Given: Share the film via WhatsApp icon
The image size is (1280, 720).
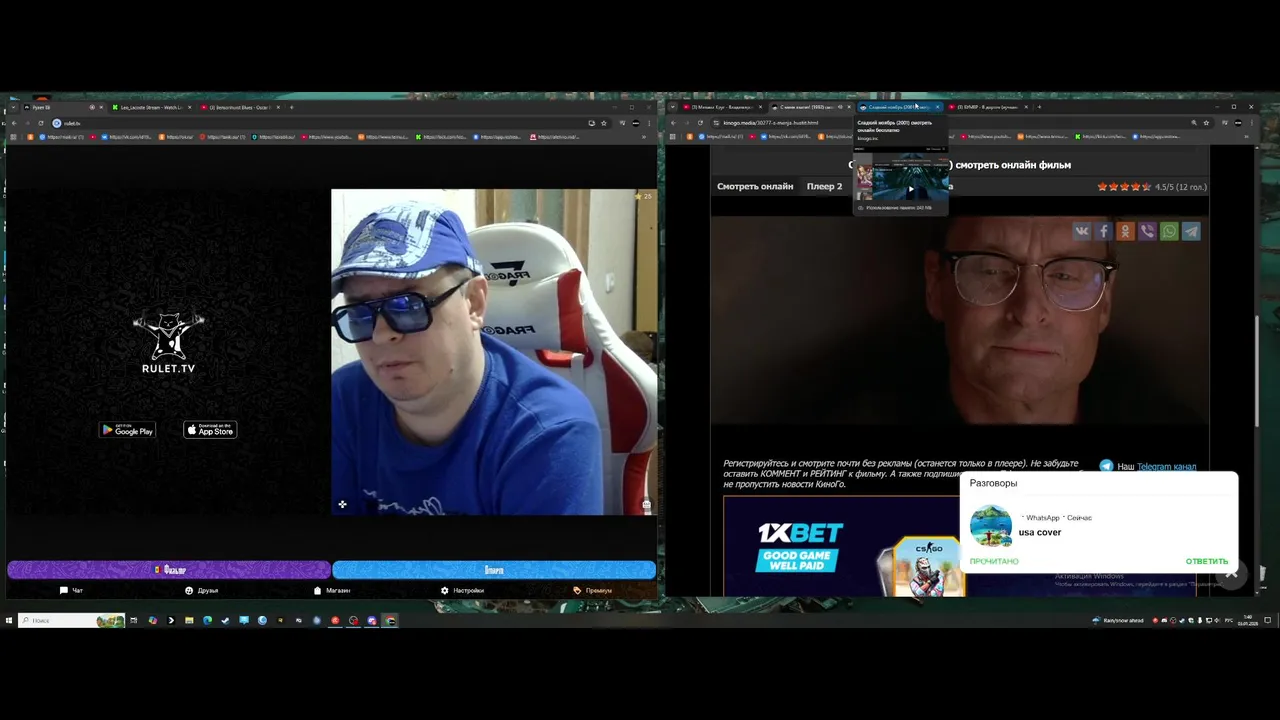Looking at the screenshot, I should click(1169, 231).
